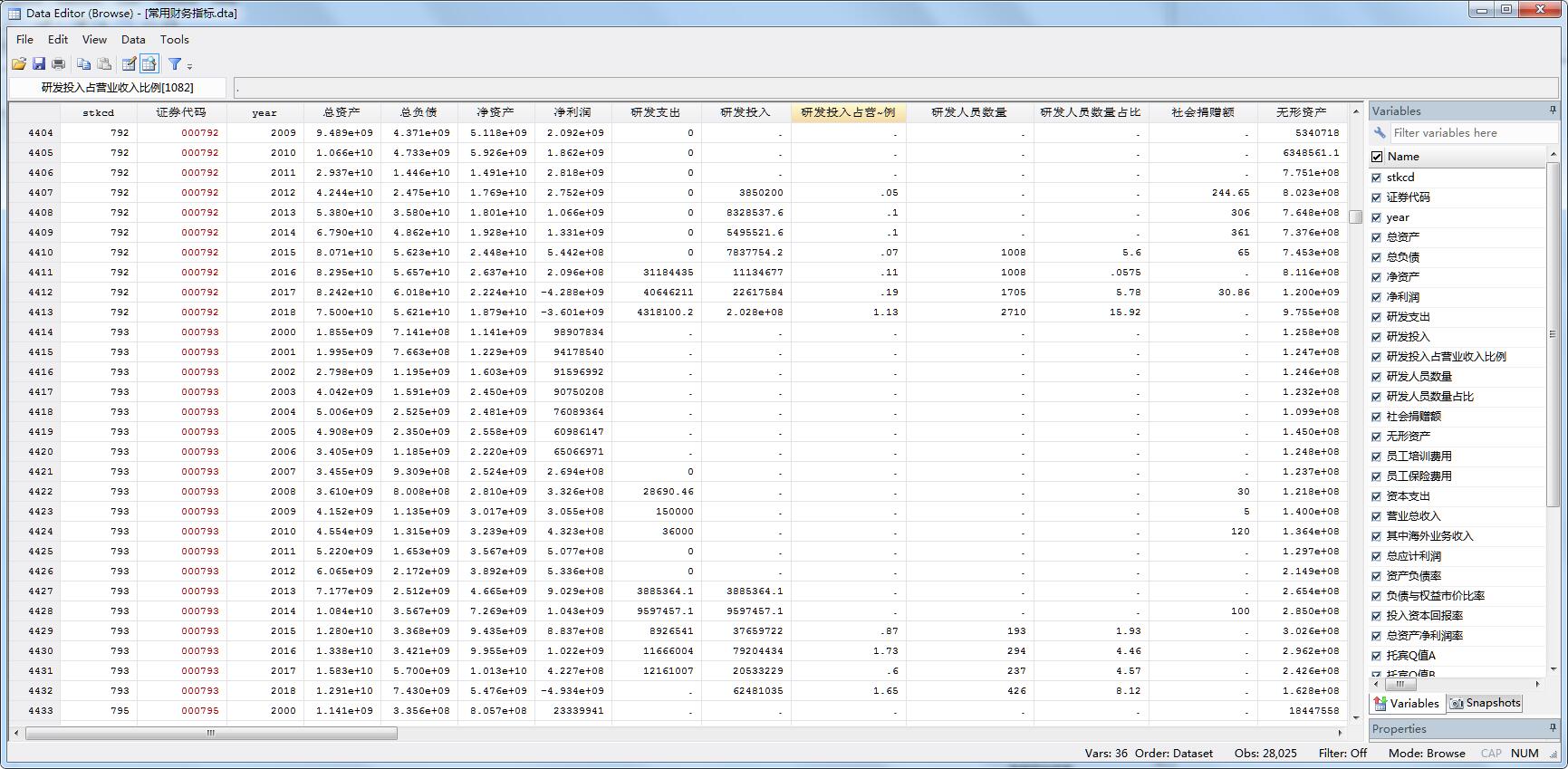Print the data with the printer icon

[58, 63]
